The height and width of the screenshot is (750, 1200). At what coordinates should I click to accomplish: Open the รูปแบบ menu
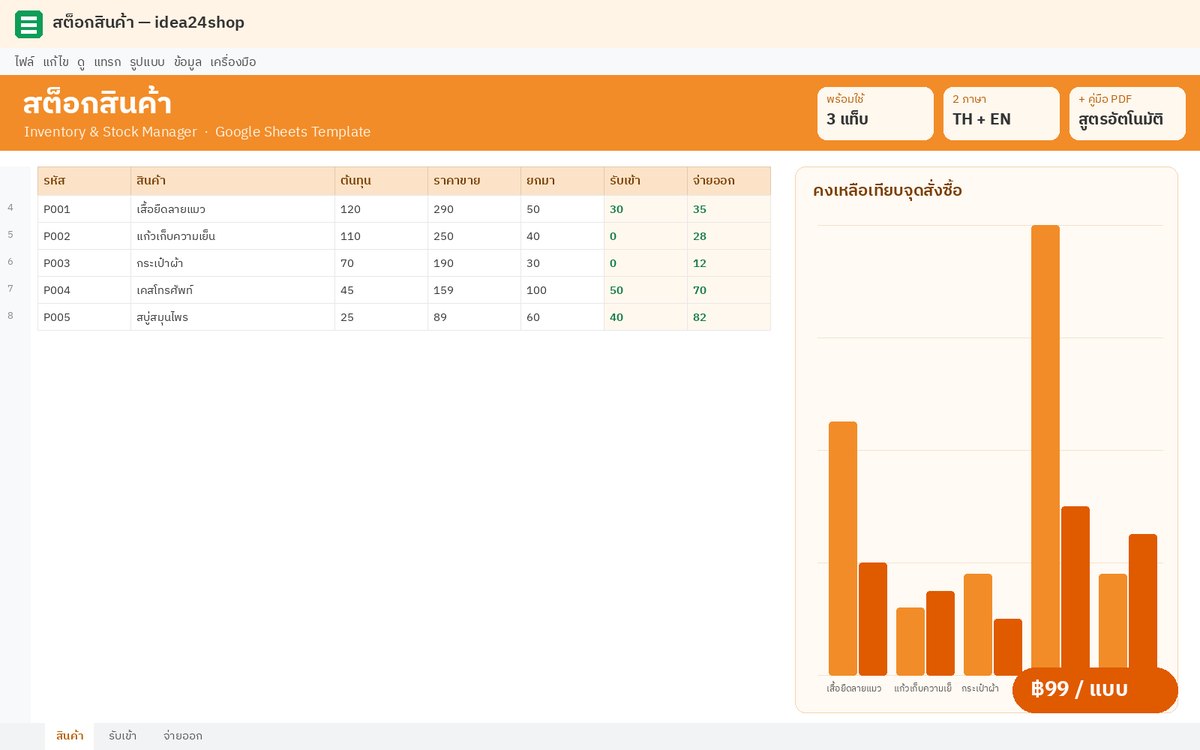coord(147,62)
